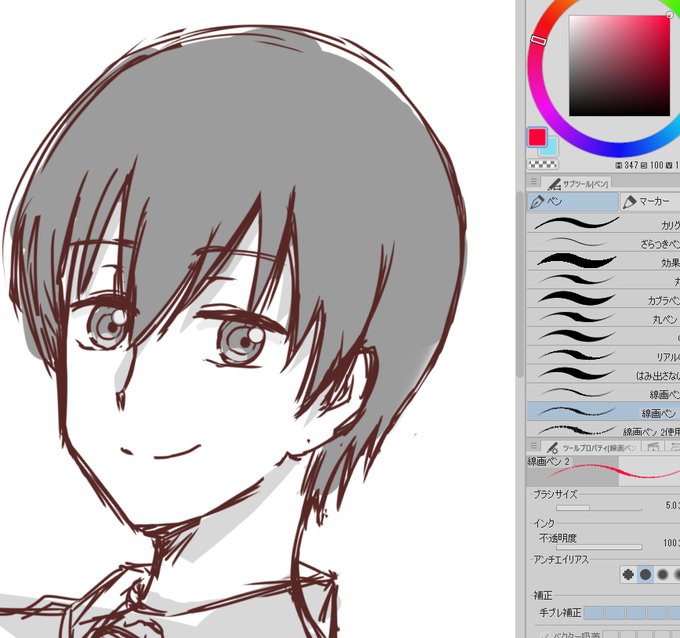Click the pen nib icon on ペン tab

click(x=537, y=202)
